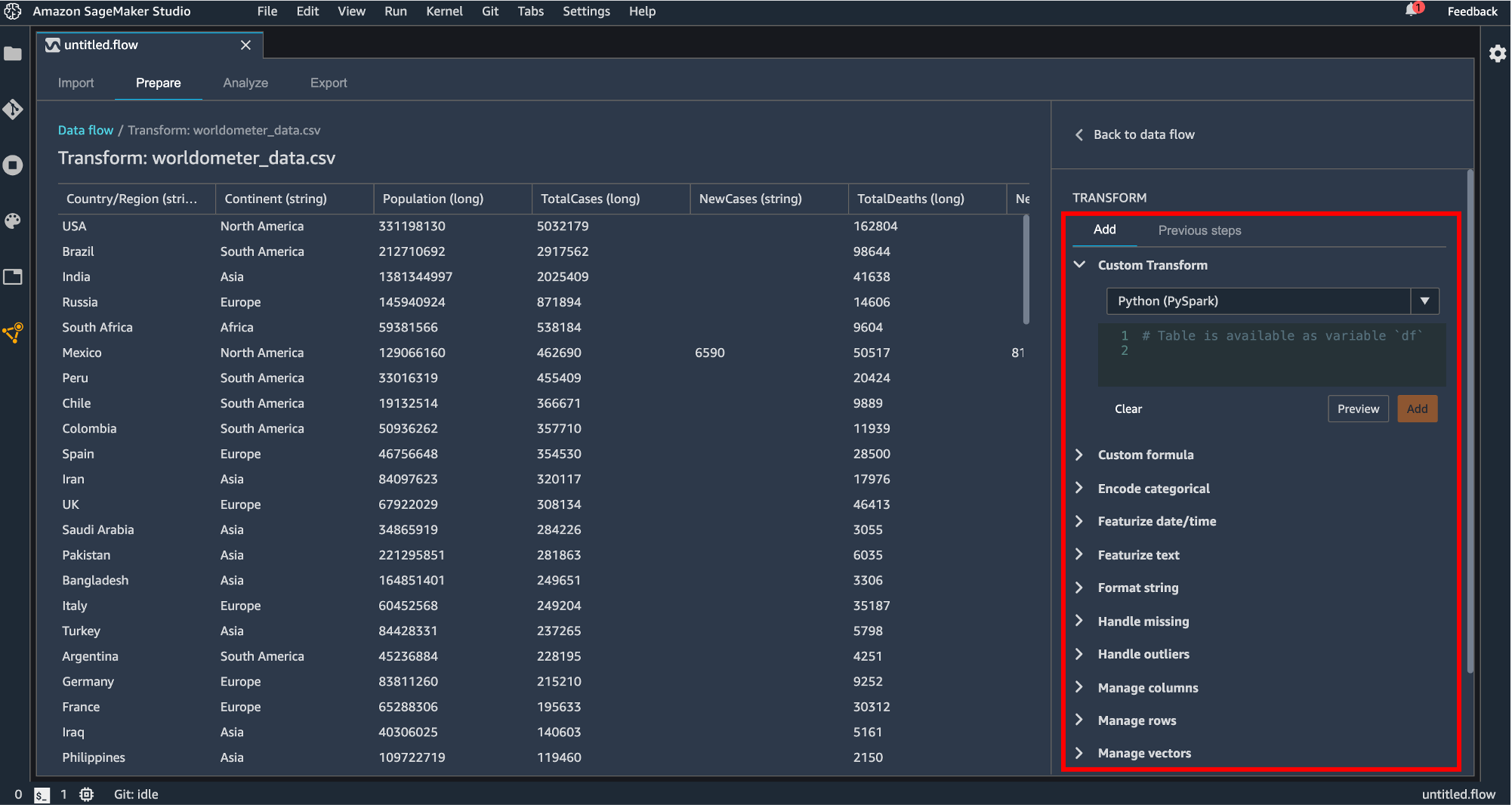Click the Population (long) column header
1512x805 pixels.
coord(453,199)
